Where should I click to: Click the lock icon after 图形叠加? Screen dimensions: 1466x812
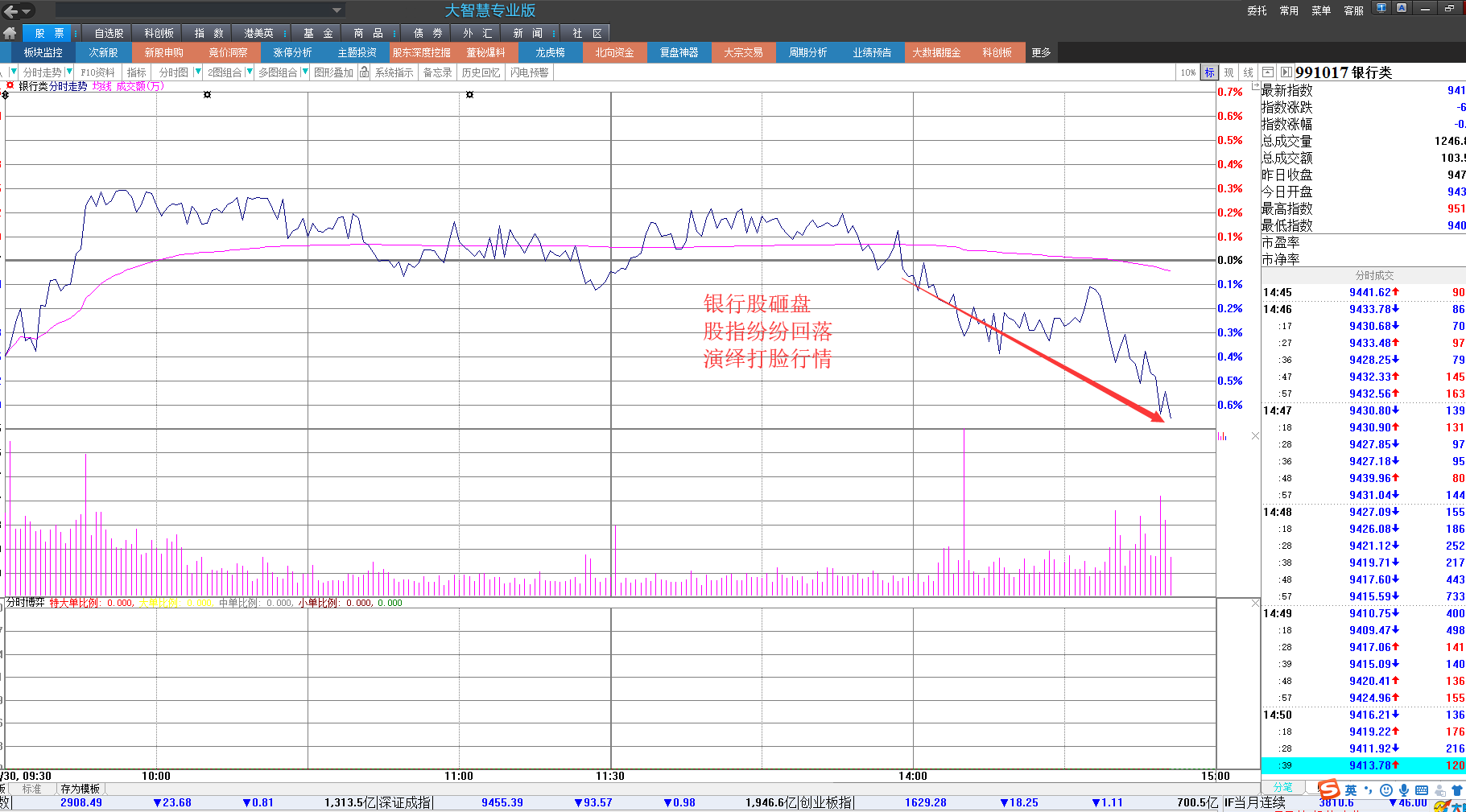(364, 72)
